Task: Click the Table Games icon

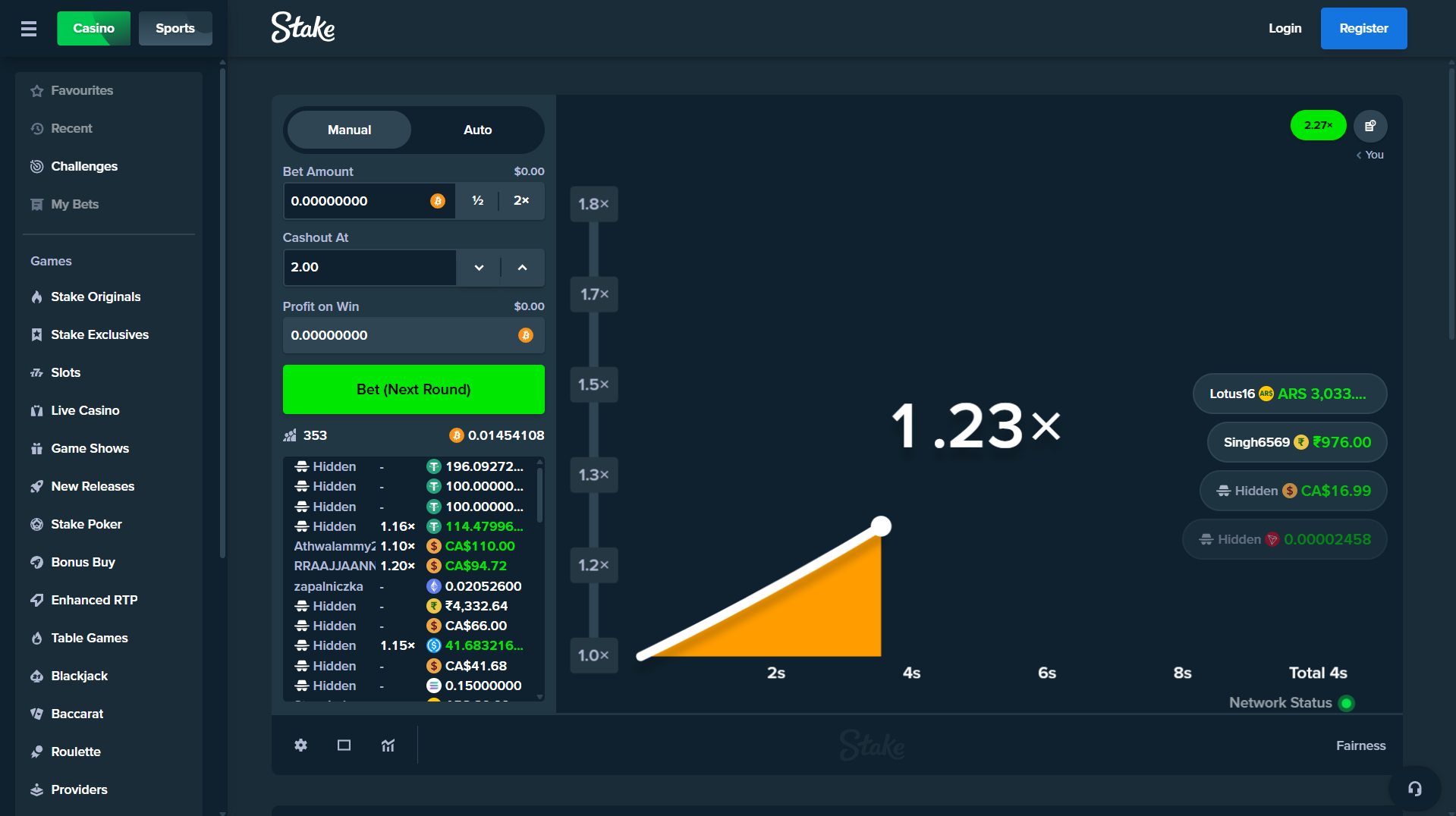Action: tap(36, 639)
